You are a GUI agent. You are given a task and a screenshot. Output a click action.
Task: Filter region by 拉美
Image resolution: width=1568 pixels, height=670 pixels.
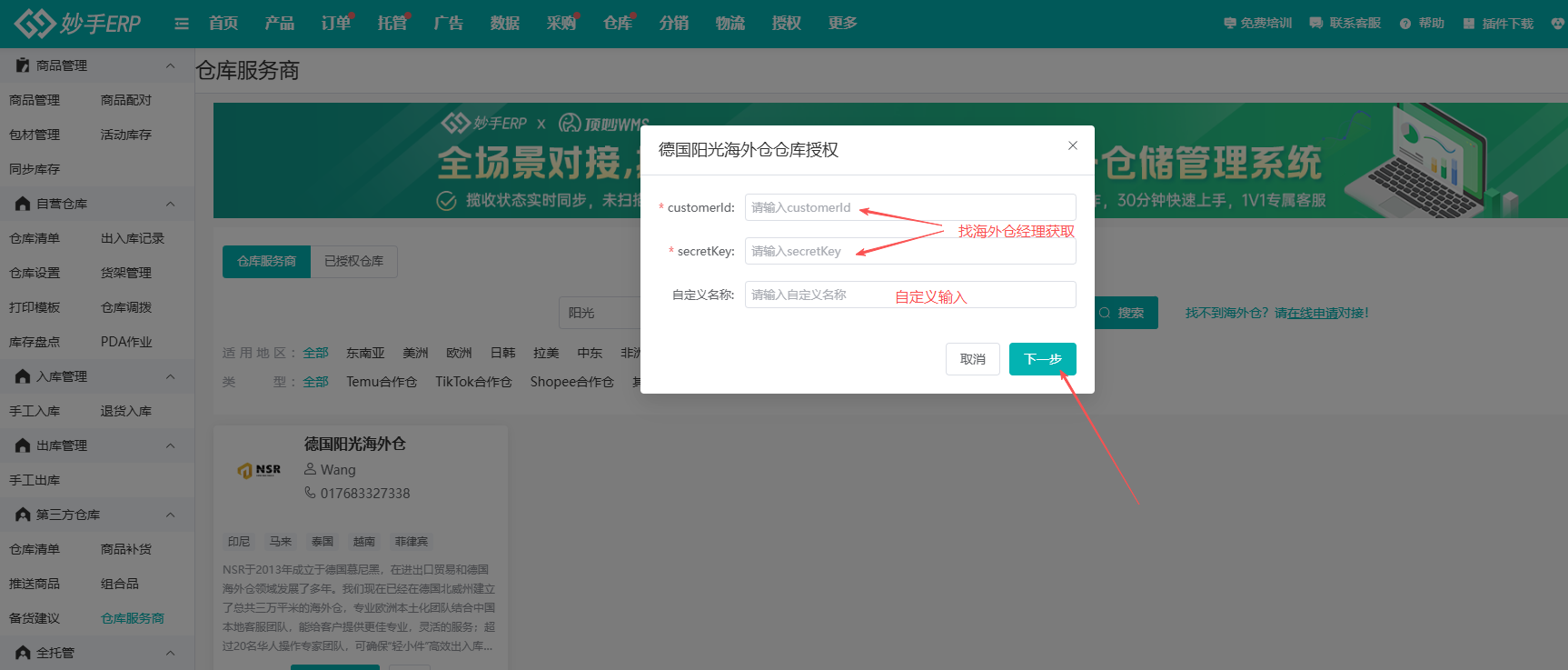point(546,353)
